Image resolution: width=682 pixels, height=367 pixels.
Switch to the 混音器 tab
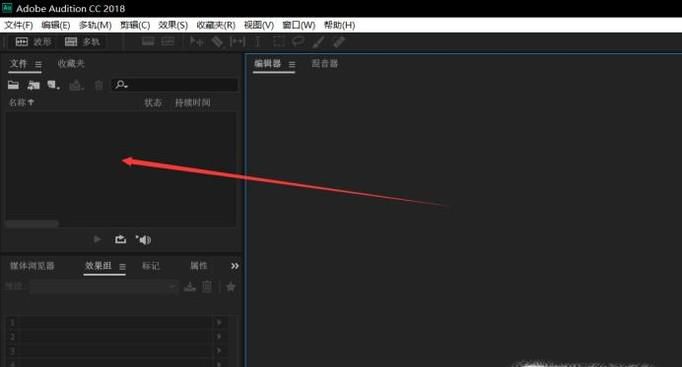coord(324,64)
